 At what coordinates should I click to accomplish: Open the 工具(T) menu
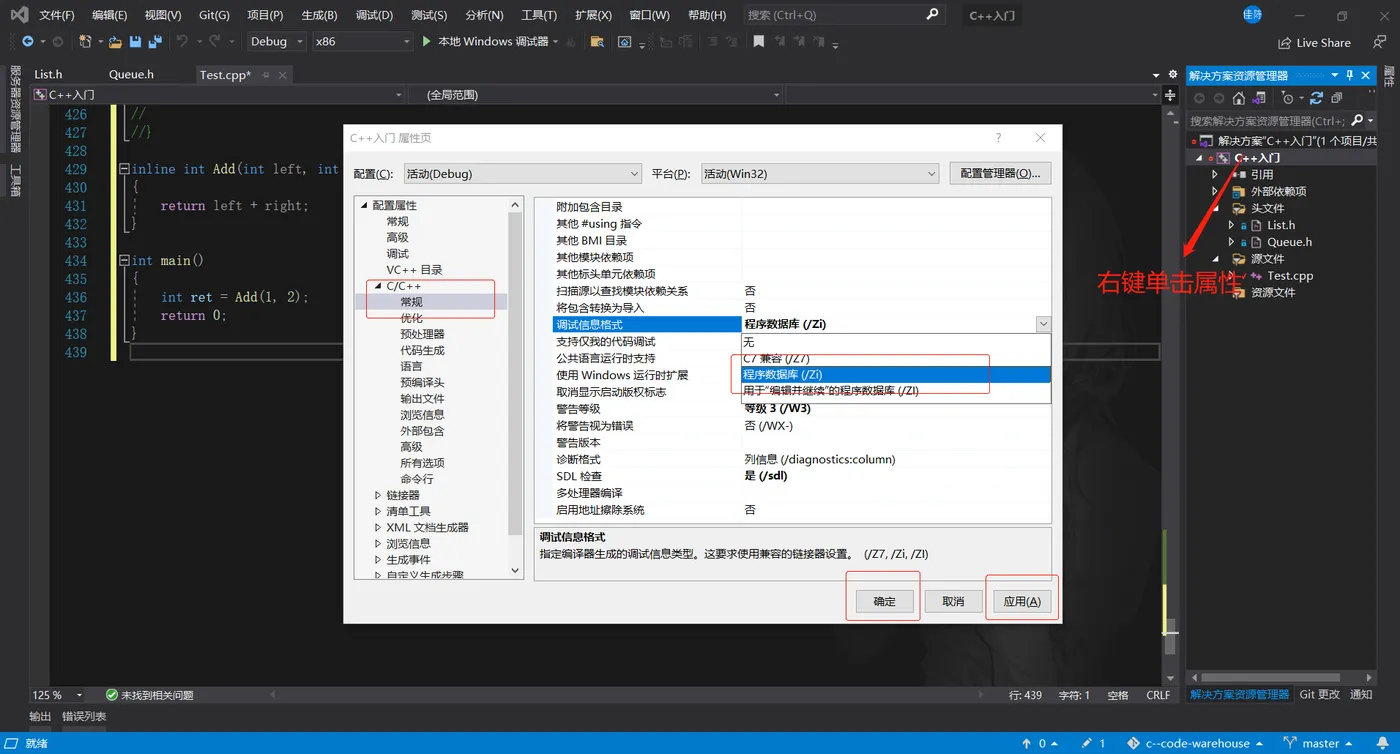(539, 15)
